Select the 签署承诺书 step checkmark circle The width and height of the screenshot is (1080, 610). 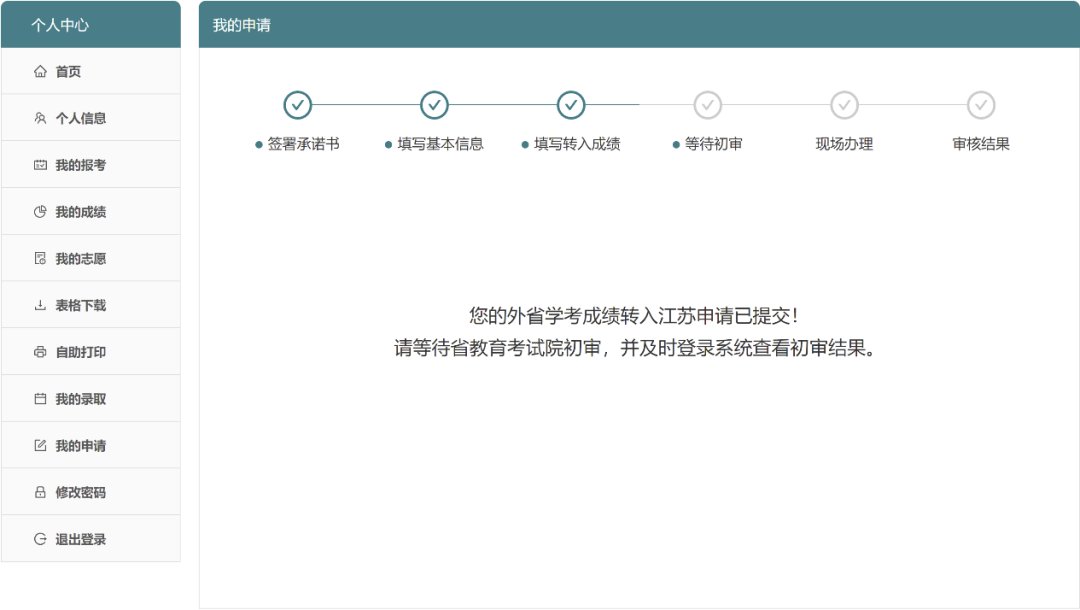[297, 105]
